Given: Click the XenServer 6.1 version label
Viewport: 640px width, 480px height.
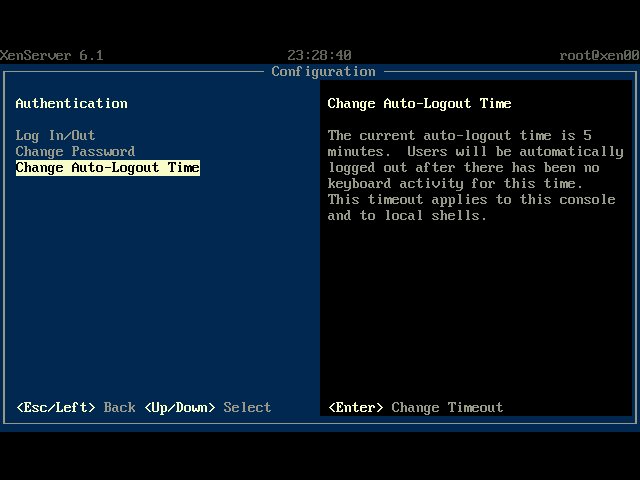Looking at the screenshot, I should click(51, 55).
